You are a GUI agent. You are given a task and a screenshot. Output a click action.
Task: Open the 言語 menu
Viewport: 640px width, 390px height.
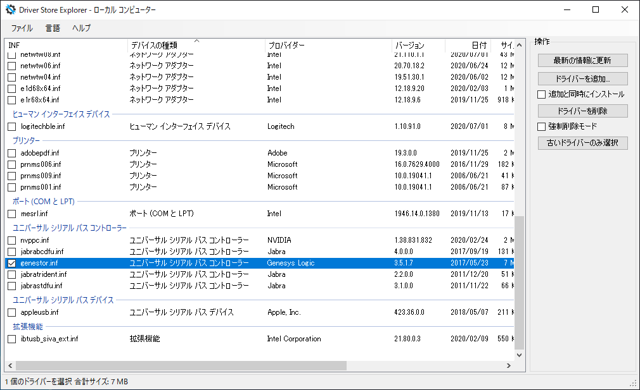[x=53, y=28]
